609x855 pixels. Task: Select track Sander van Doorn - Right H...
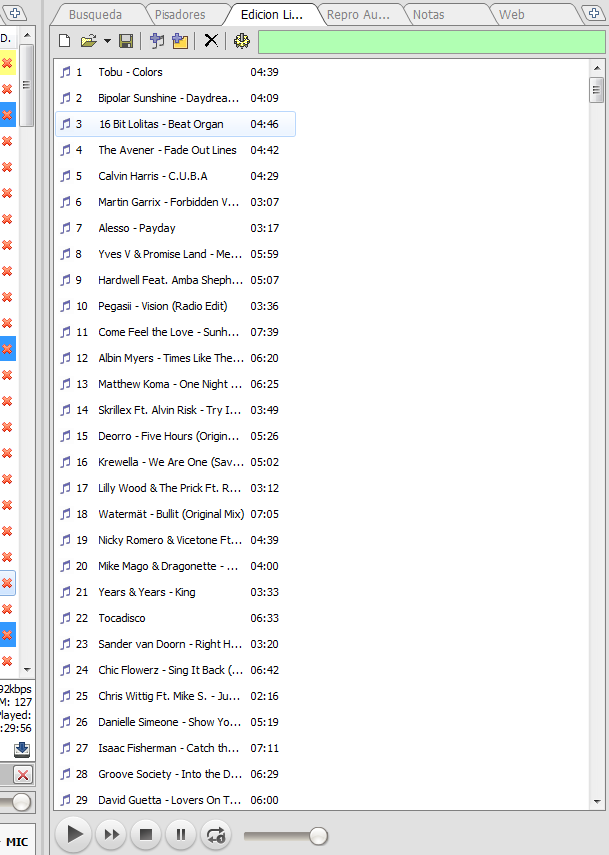coord(176,644)
